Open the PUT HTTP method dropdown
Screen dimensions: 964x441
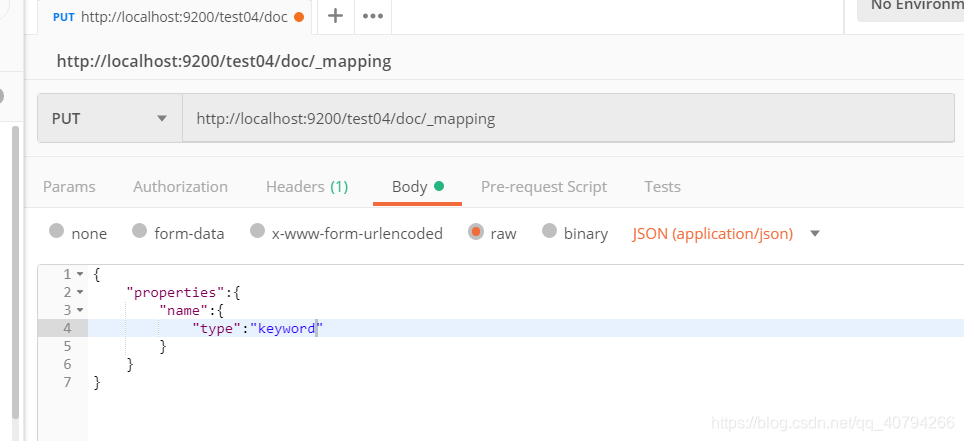tap(110, 118)
